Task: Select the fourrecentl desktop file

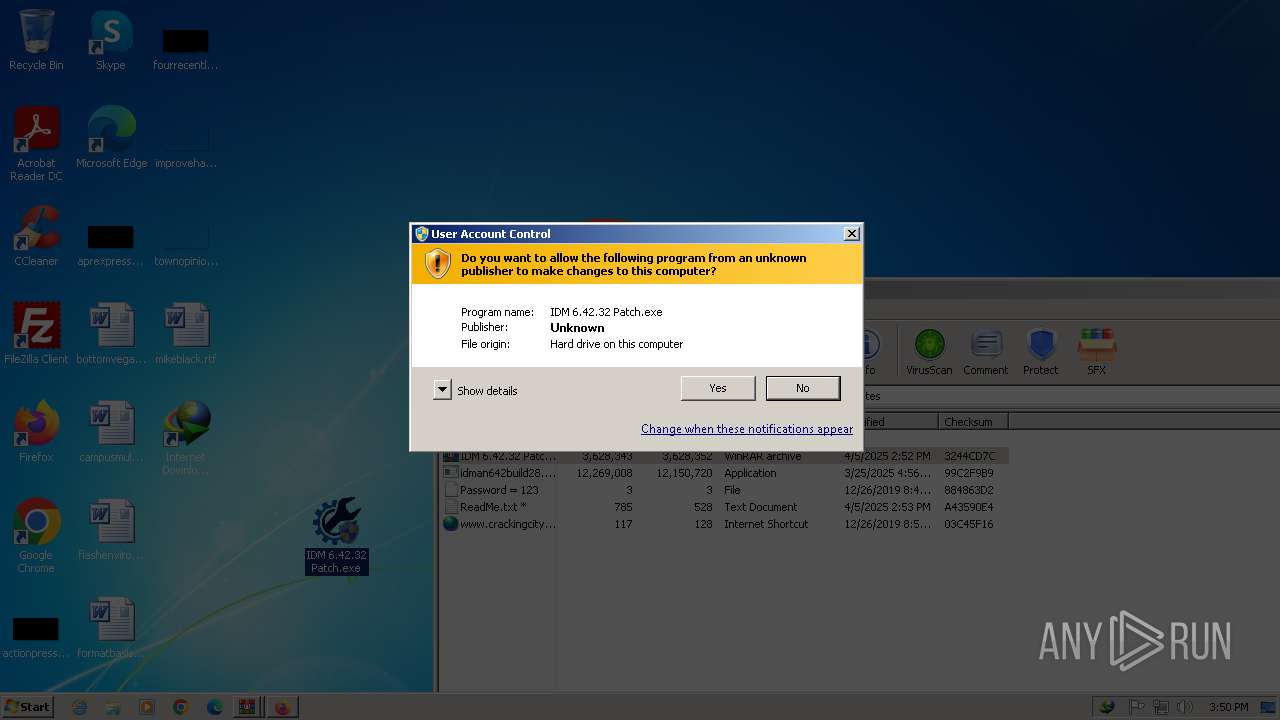Action: coord(186,48)
